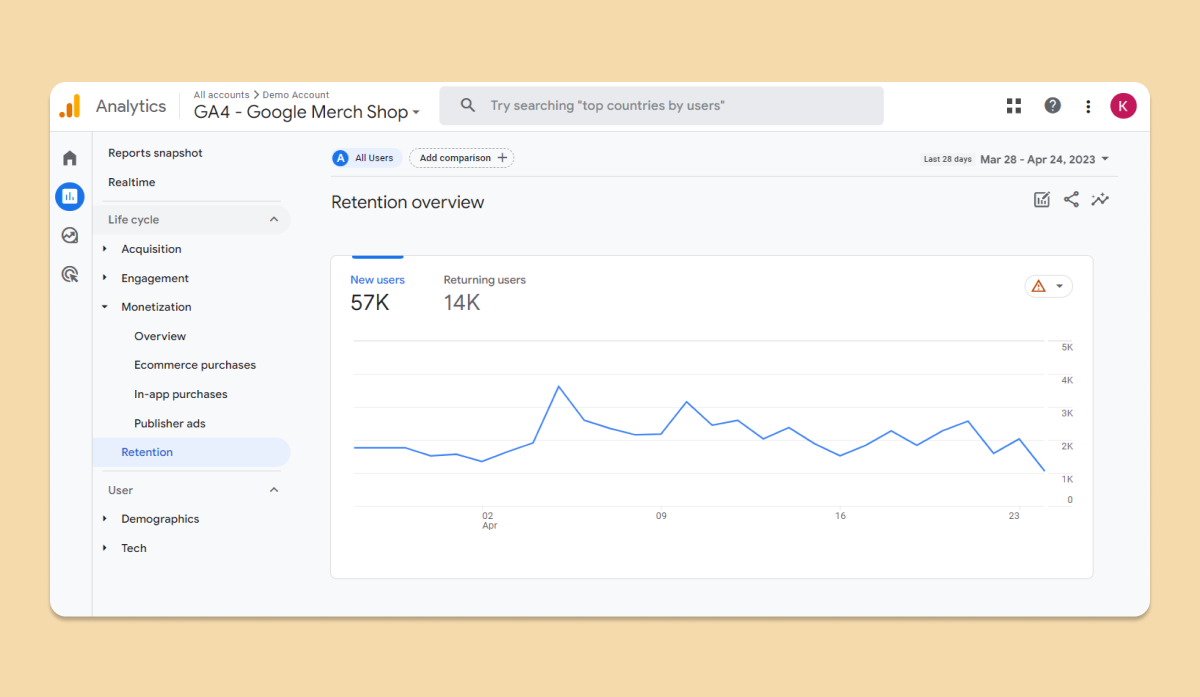Screen dimensions: 1200x697
Task: Click the Add comparison button
Action: pyautogui.click(x=462, y=158)
